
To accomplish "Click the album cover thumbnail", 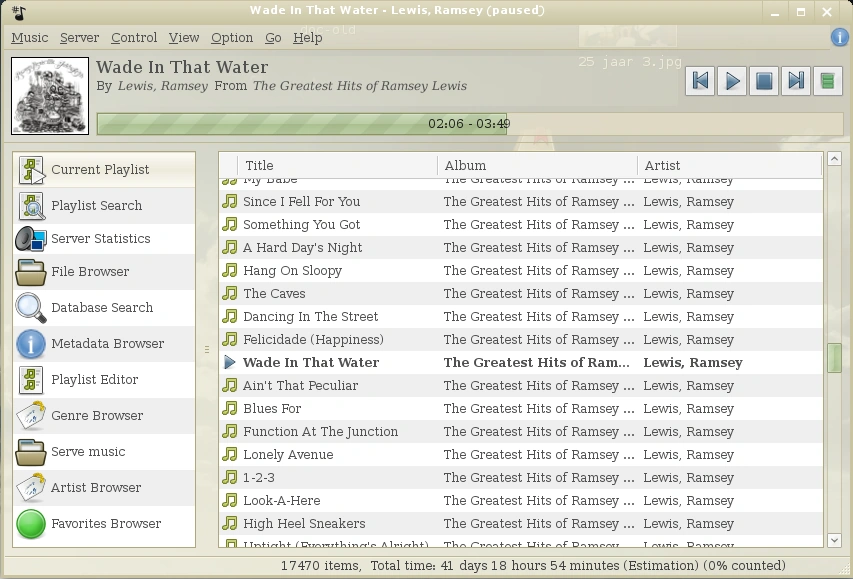I will 49,96.
